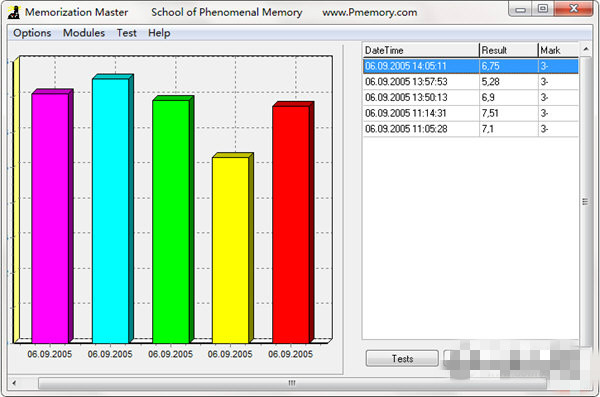
Task: Click the Memorization Master app icon in title bar
Action: coord(14,12)
